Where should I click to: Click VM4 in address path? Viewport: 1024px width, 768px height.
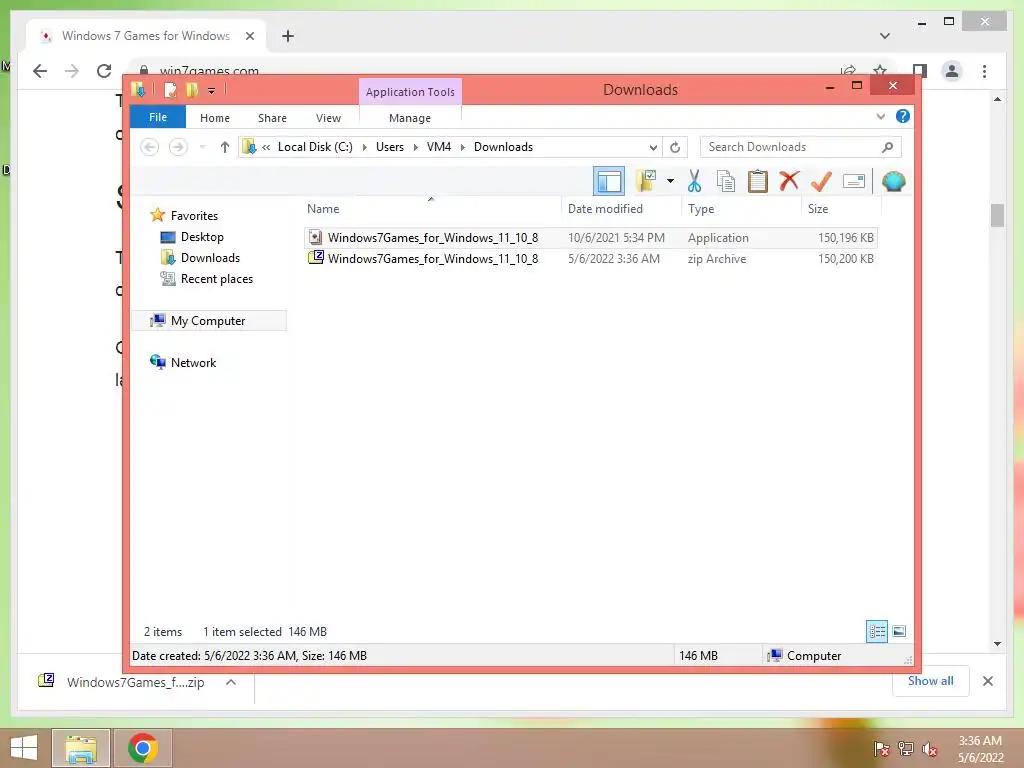[x=439, y=147]
